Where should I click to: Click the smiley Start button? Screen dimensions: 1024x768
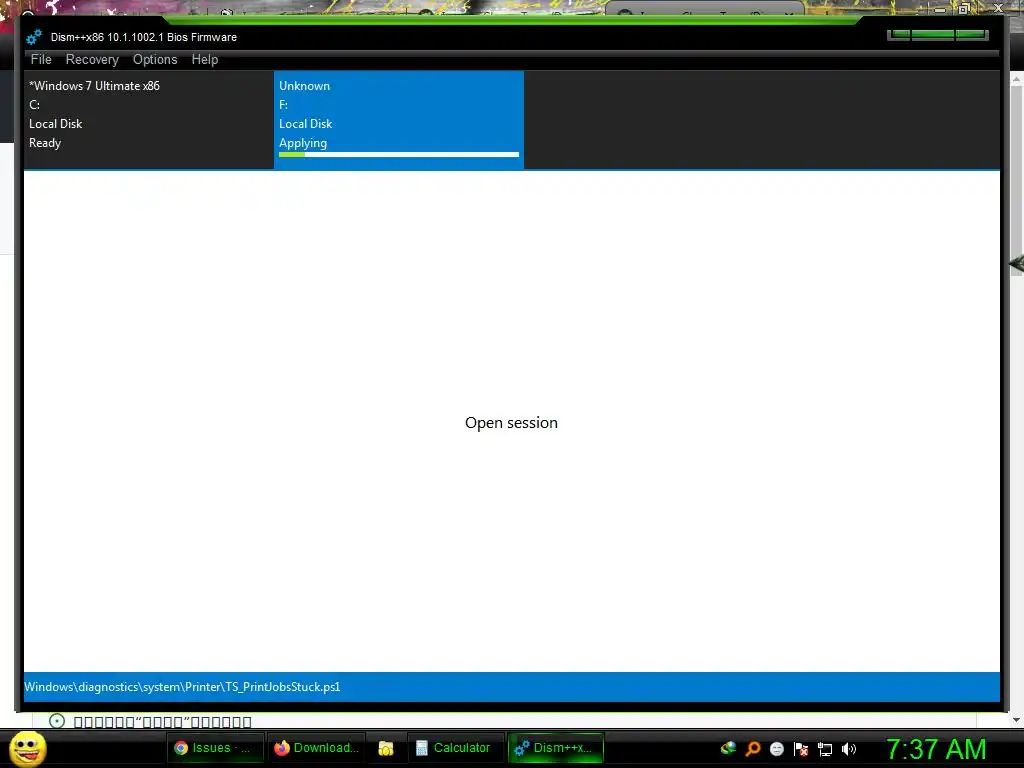[x=28, y=748]
